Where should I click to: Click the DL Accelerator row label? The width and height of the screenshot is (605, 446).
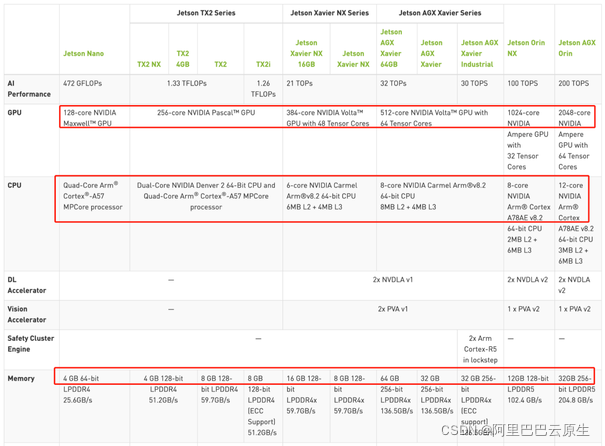(x=27, y=285)
